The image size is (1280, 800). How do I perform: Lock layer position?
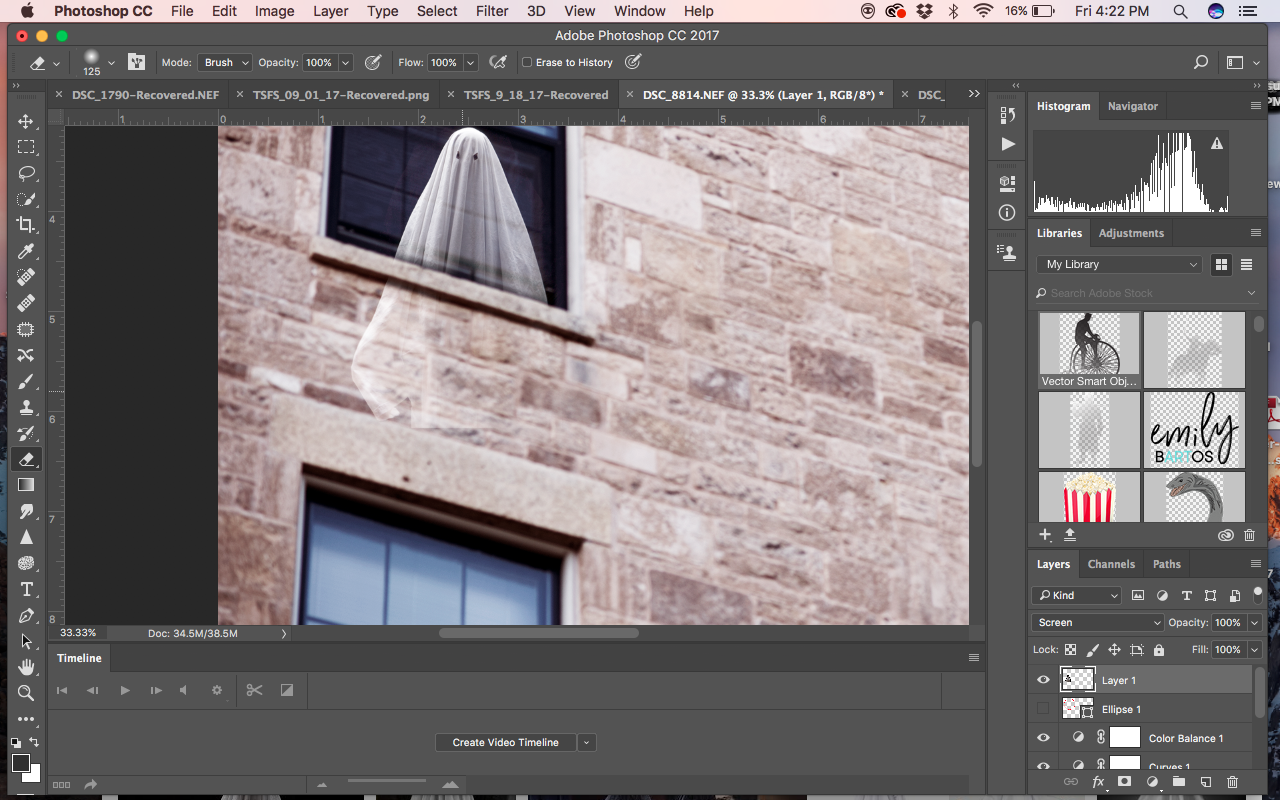(1115, 650)
